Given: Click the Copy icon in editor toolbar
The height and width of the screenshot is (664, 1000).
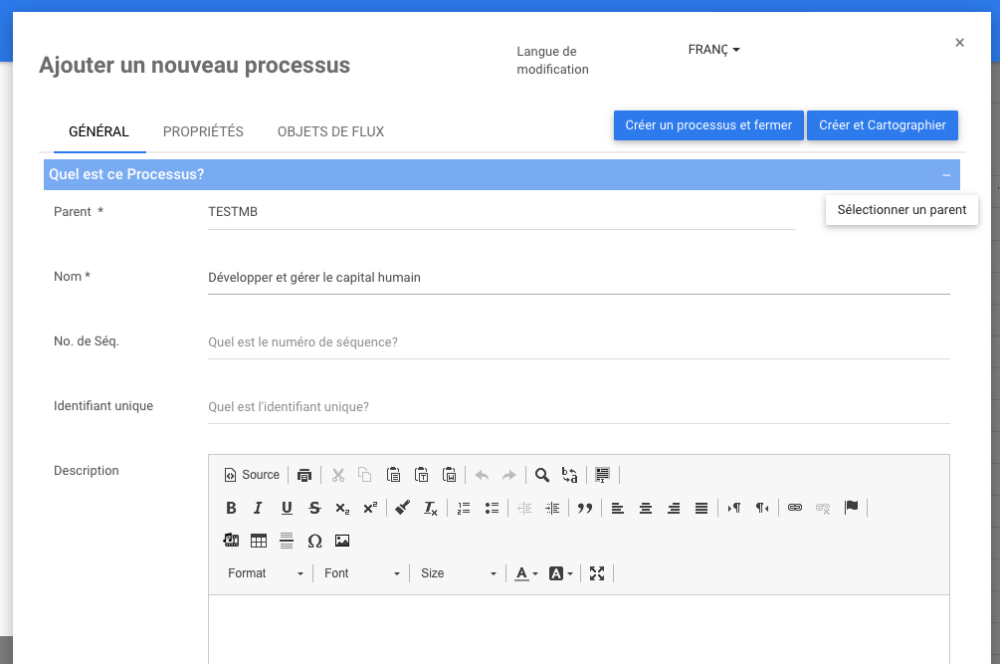Looking at the screenshot, I should coord(365,475).
